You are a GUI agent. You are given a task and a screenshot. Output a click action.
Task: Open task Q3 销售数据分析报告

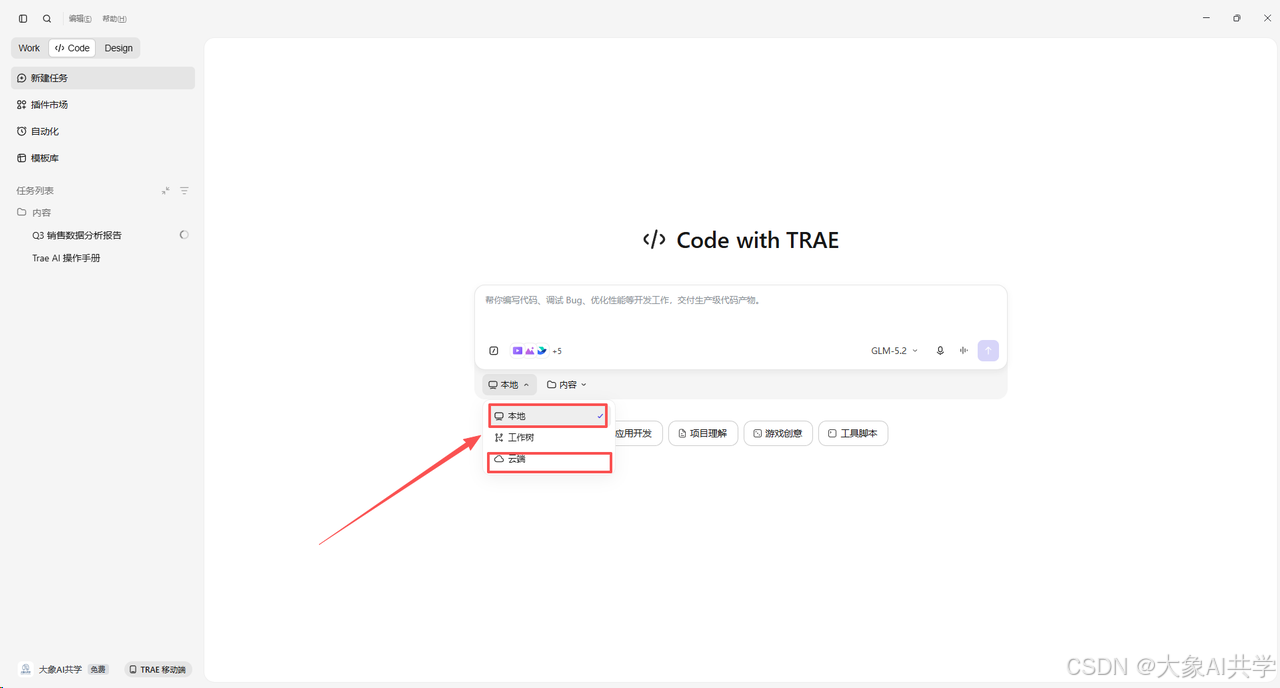[x=77, y=236]
